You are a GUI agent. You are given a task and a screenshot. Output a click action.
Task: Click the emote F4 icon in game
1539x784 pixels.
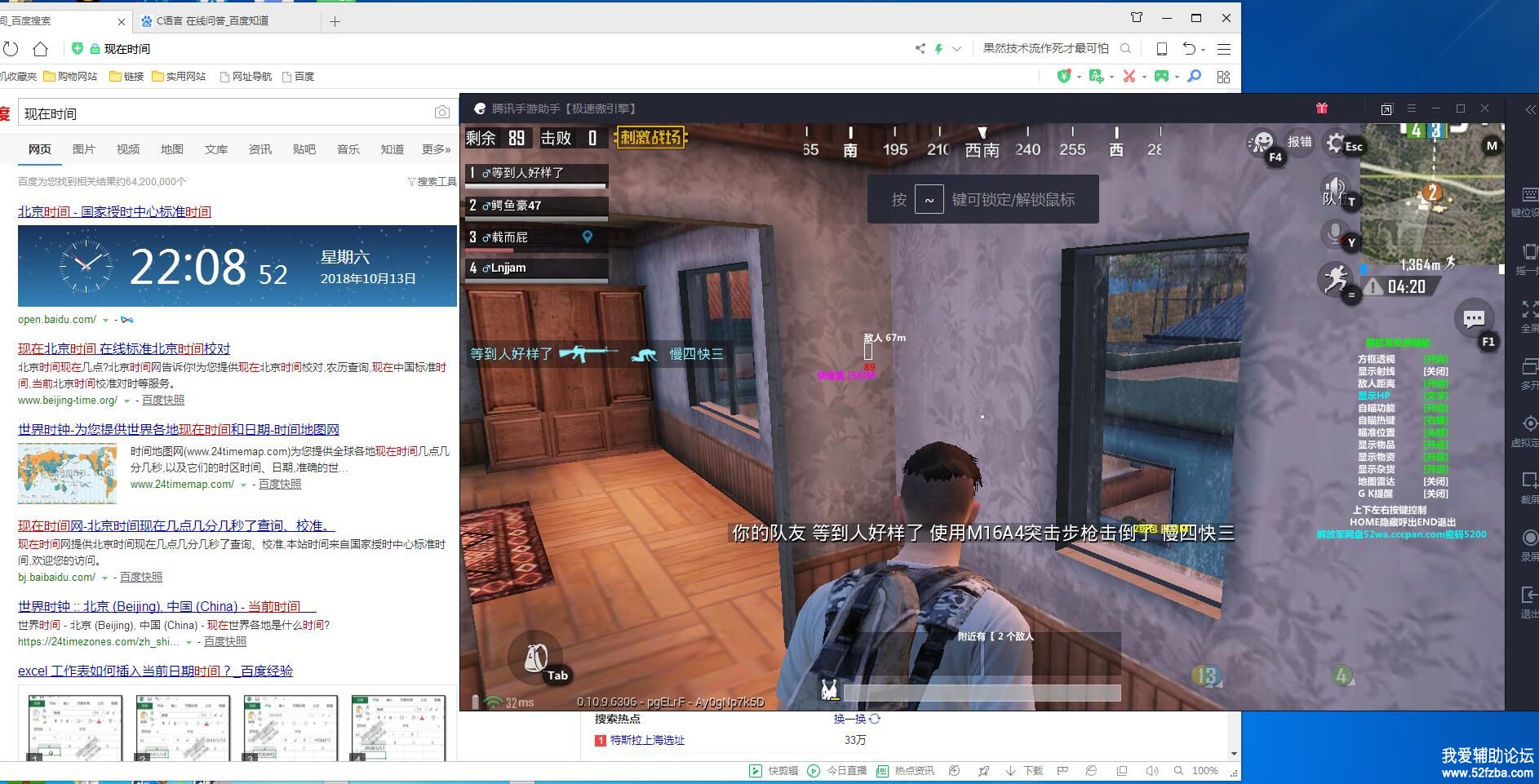click(x=1262, y=144)
